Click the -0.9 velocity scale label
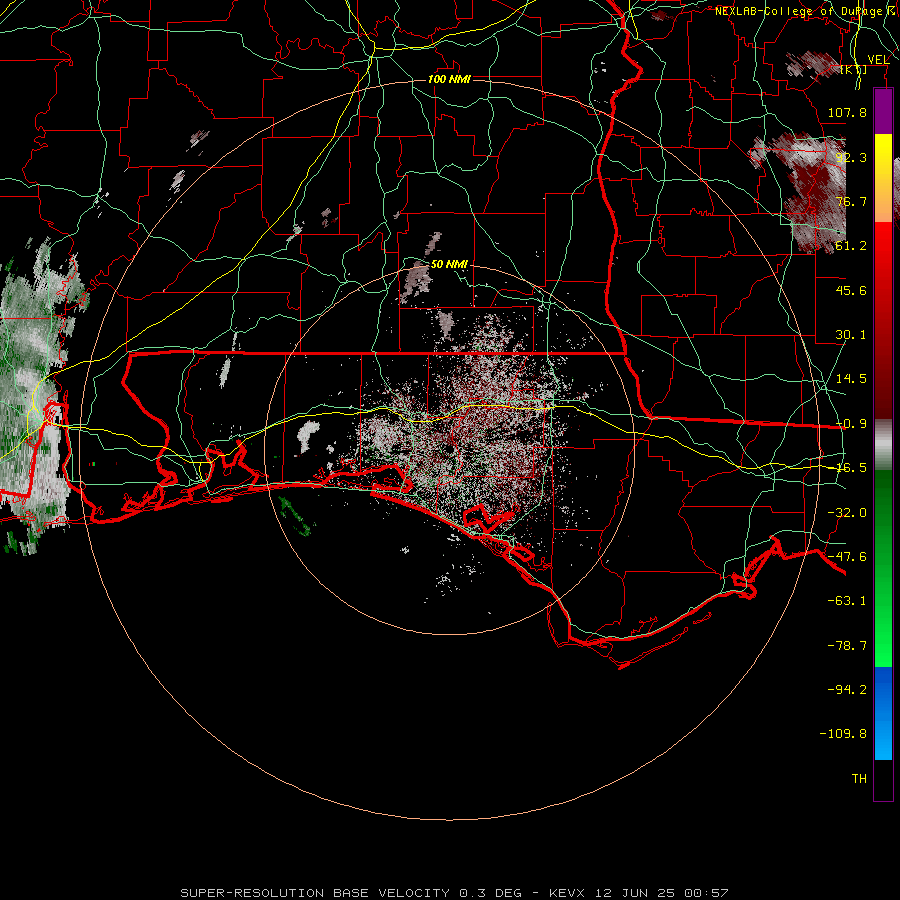The height and width of the screenshot is (900, 900). click(851, 424)
